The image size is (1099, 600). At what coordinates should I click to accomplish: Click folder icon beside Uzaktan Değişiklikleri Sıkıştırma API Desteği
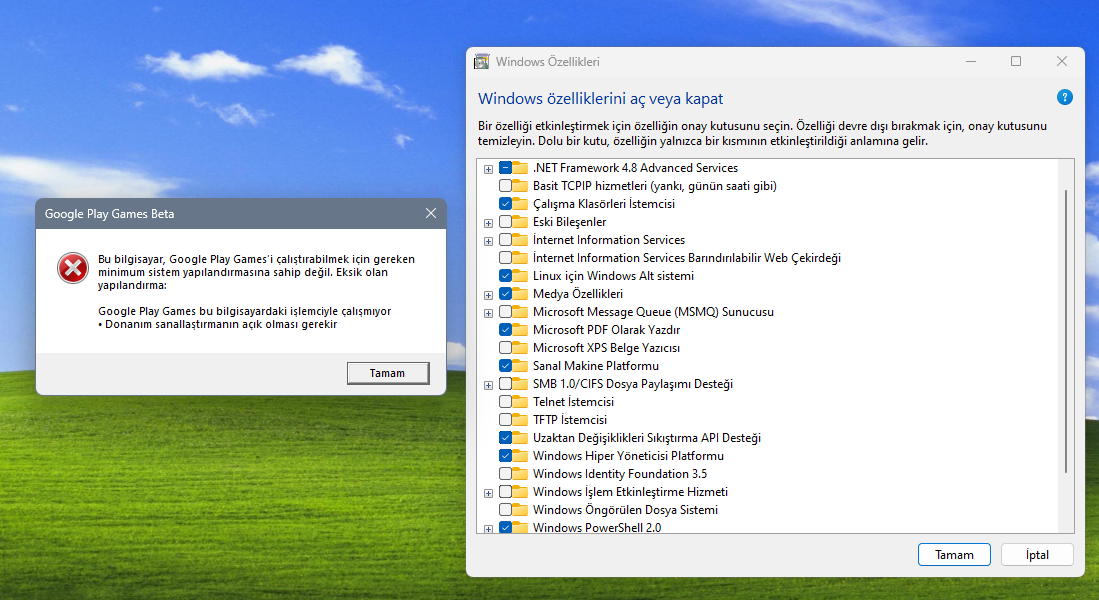coord(519,437)
